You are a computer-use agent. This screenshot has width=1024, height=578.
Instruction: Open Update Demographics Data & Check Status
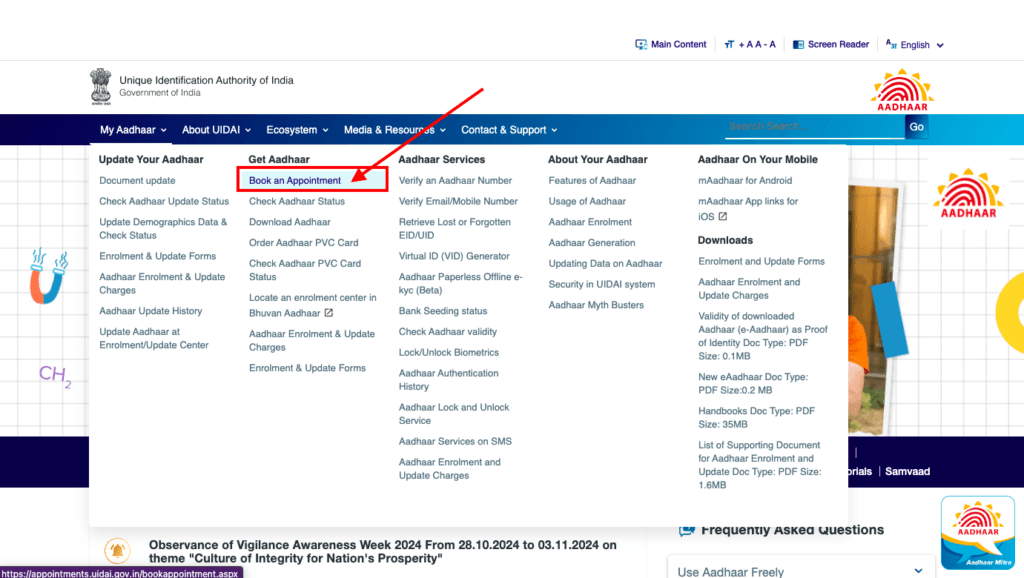(163, 229)
